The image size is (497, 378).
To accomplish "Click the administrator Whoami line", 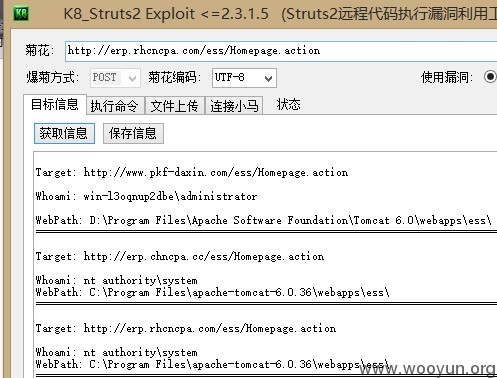I will (146, 196).
